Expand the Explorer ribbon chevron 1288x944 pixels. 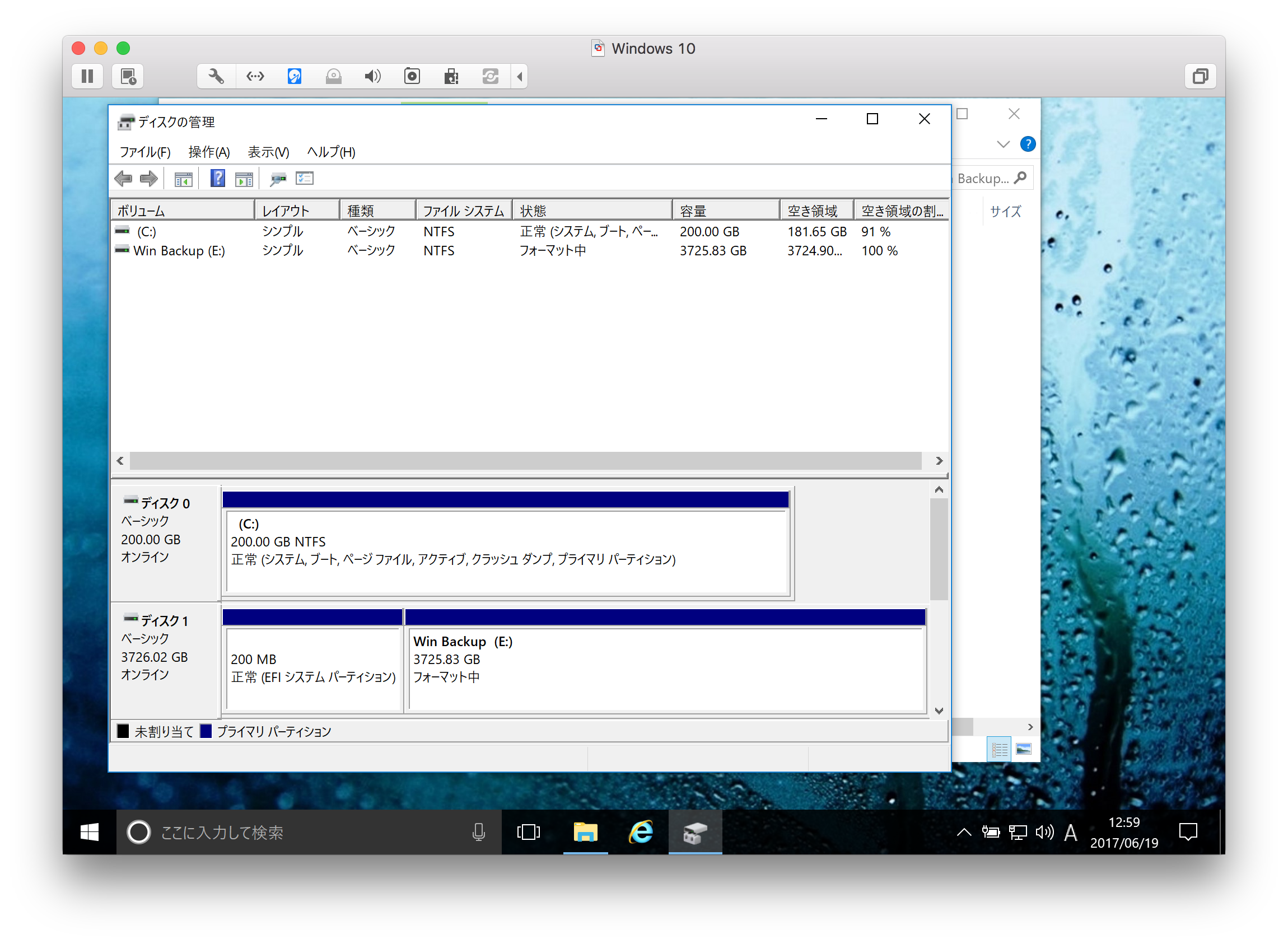point(1003,144)
